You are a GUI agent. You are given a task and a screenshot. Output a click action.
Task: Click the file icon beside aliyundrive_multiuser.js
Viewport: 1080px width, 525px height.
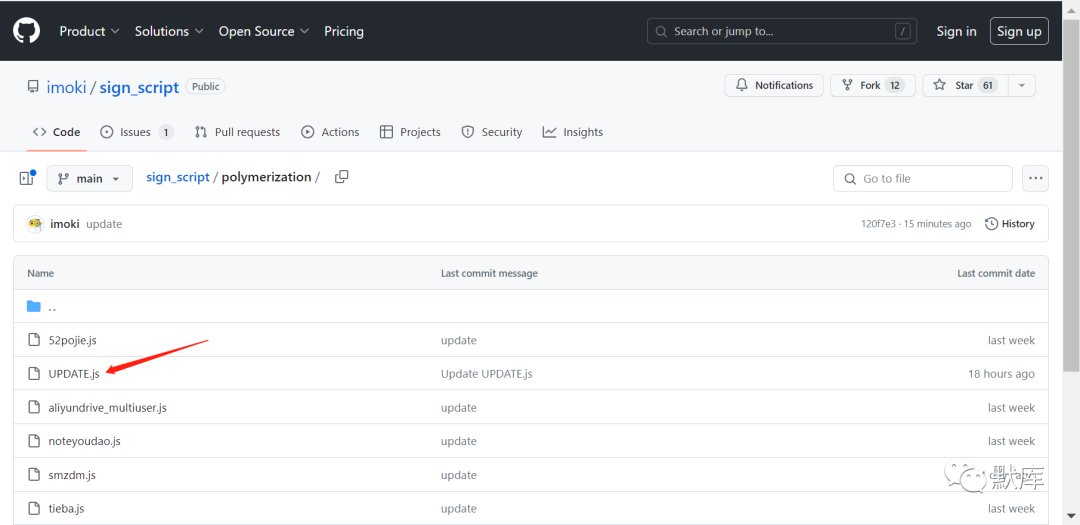[34, 407]
